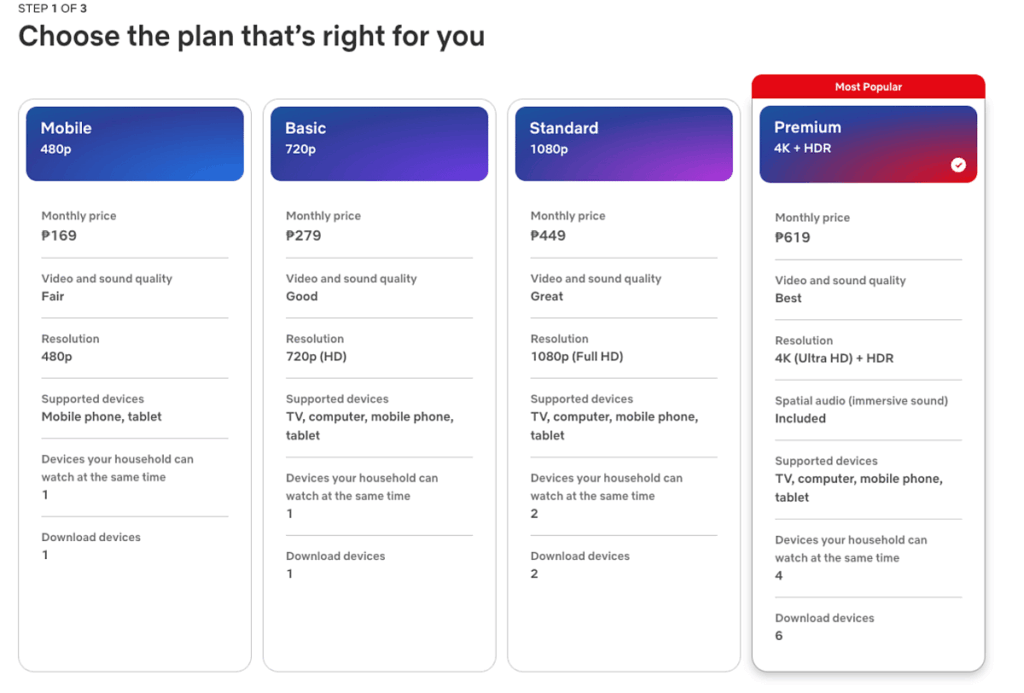The image size is (1024, 693).
Task: Click Premium's Download devices value 6
Action: click(779, 636)
